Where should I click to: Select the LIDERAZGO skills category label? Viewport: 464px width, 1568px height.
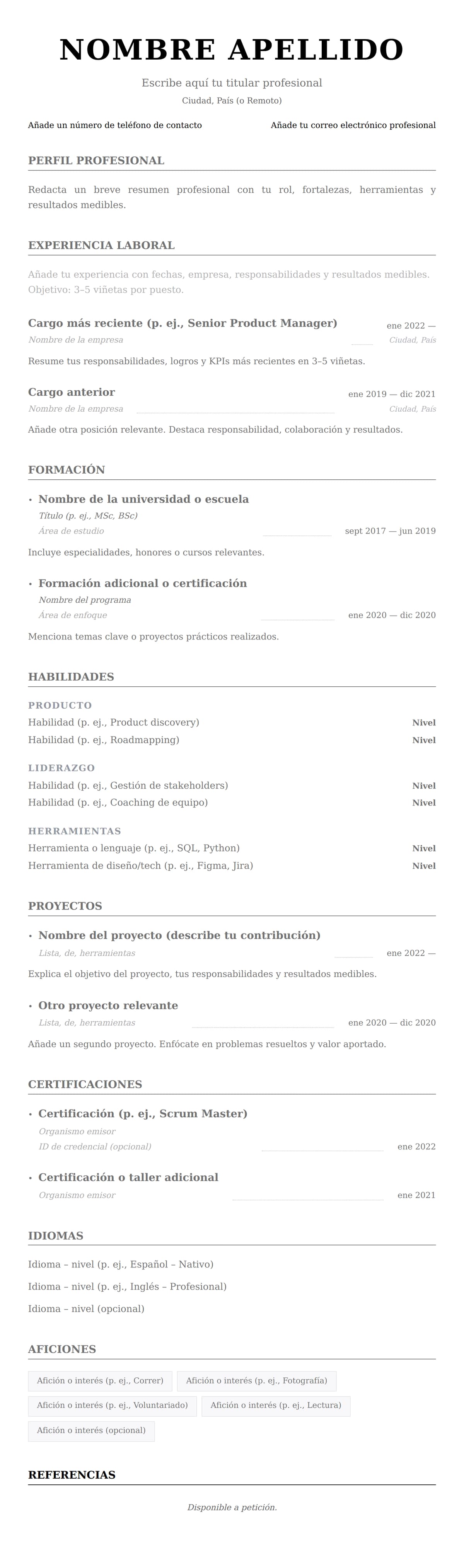(61, 768)
